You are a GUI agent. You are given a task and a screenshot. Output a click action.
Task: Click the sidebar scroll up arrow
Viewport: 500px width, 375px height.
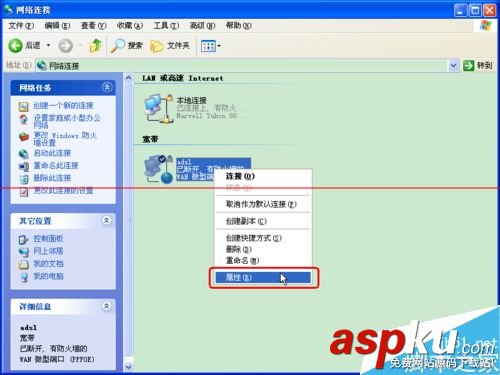(128, 78)
